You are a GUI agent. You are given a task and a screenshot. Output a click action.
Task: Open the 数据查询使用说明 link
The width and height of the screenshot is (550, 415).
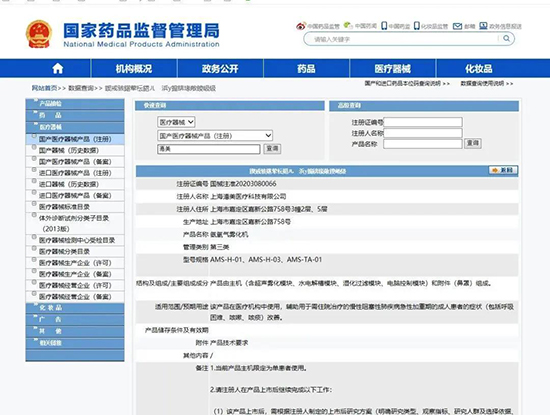pos(487,83)
